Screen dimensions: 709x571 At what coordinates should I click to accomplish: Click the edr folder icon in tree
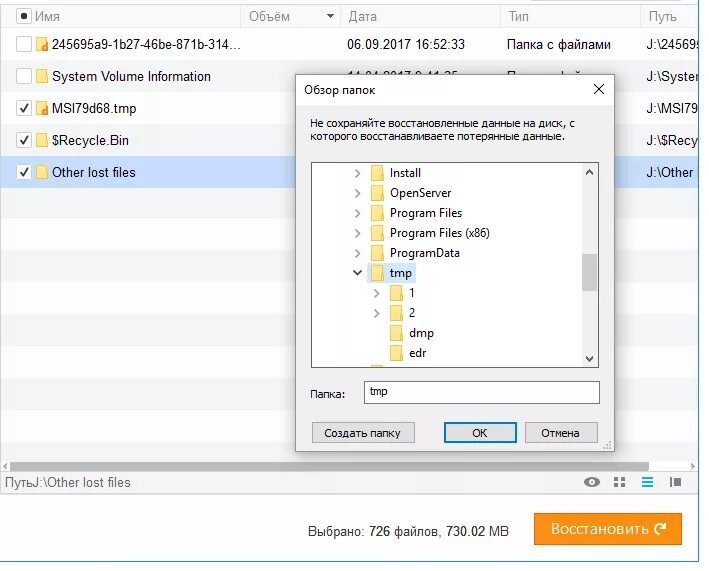coord(396,353)
